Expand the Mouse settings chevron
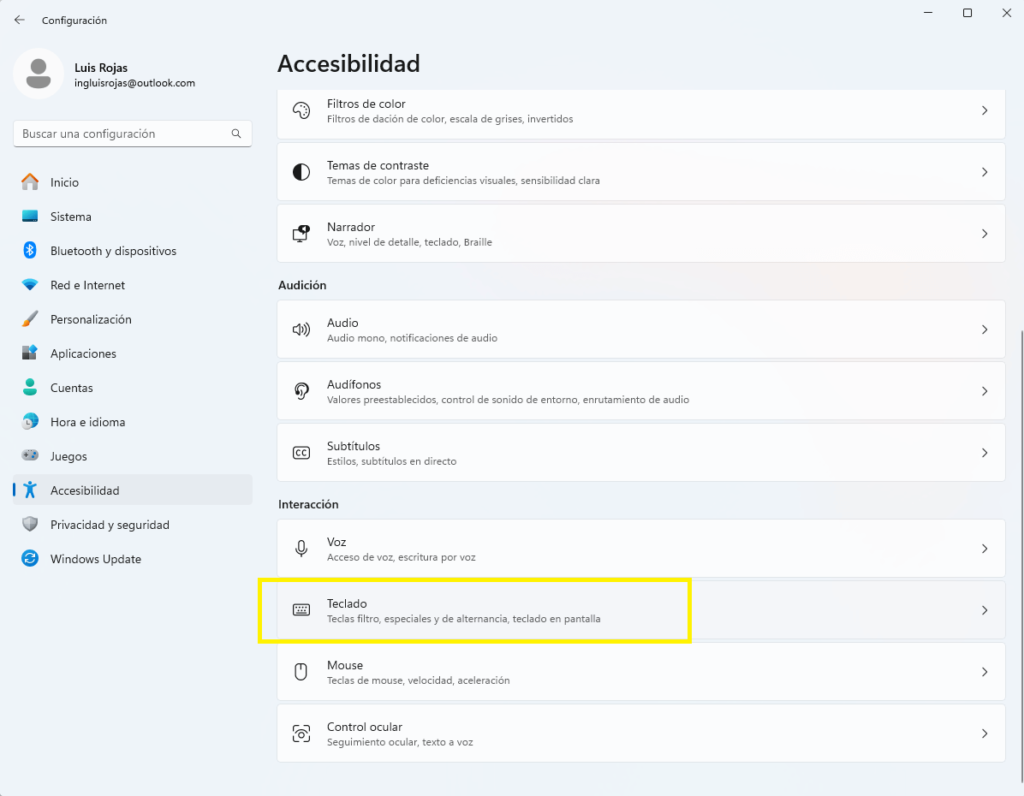 tap(984, 672)
